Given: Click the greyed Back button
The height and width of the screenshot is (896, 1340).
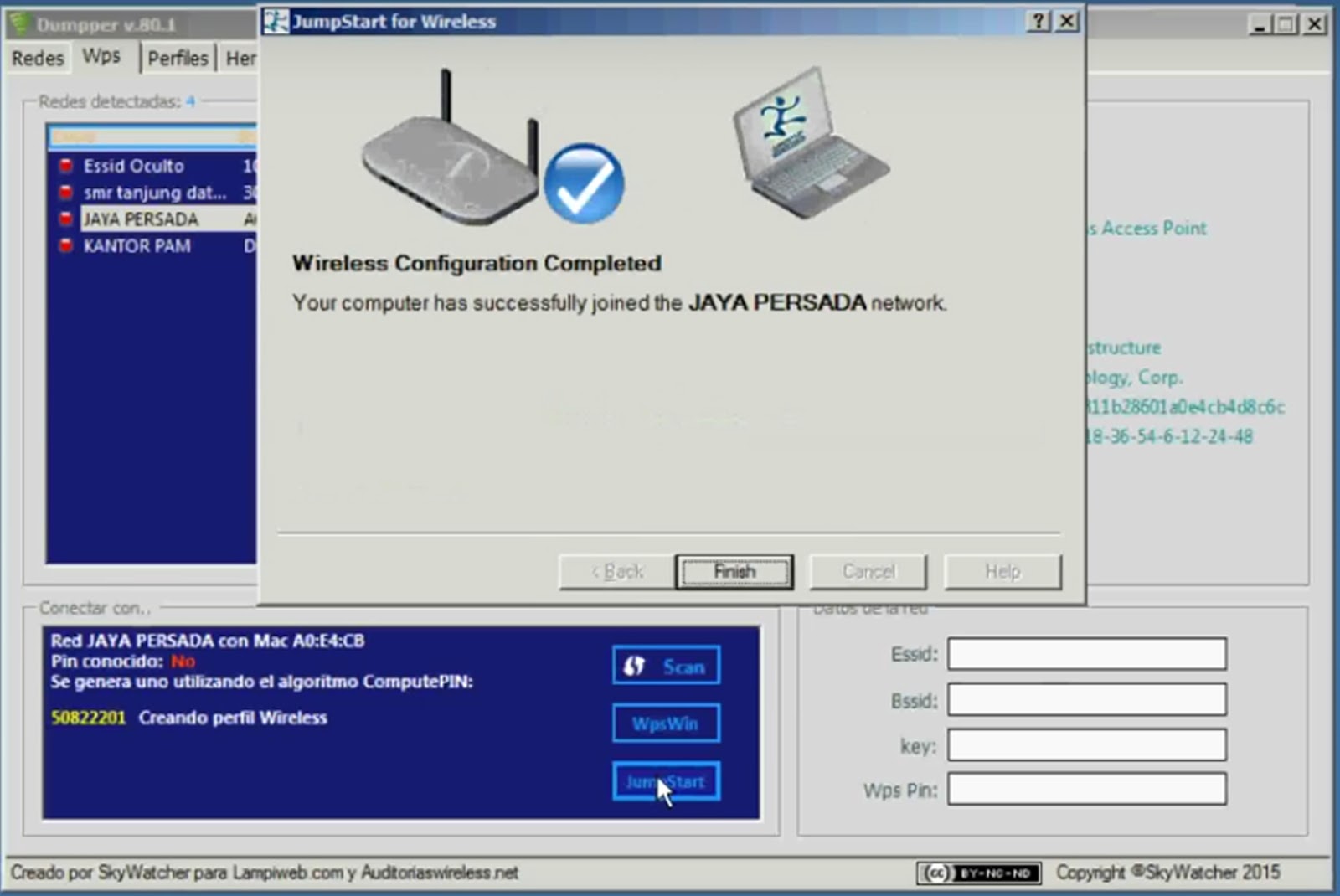Looking at the screenshot, I should [x=617, y=572].
